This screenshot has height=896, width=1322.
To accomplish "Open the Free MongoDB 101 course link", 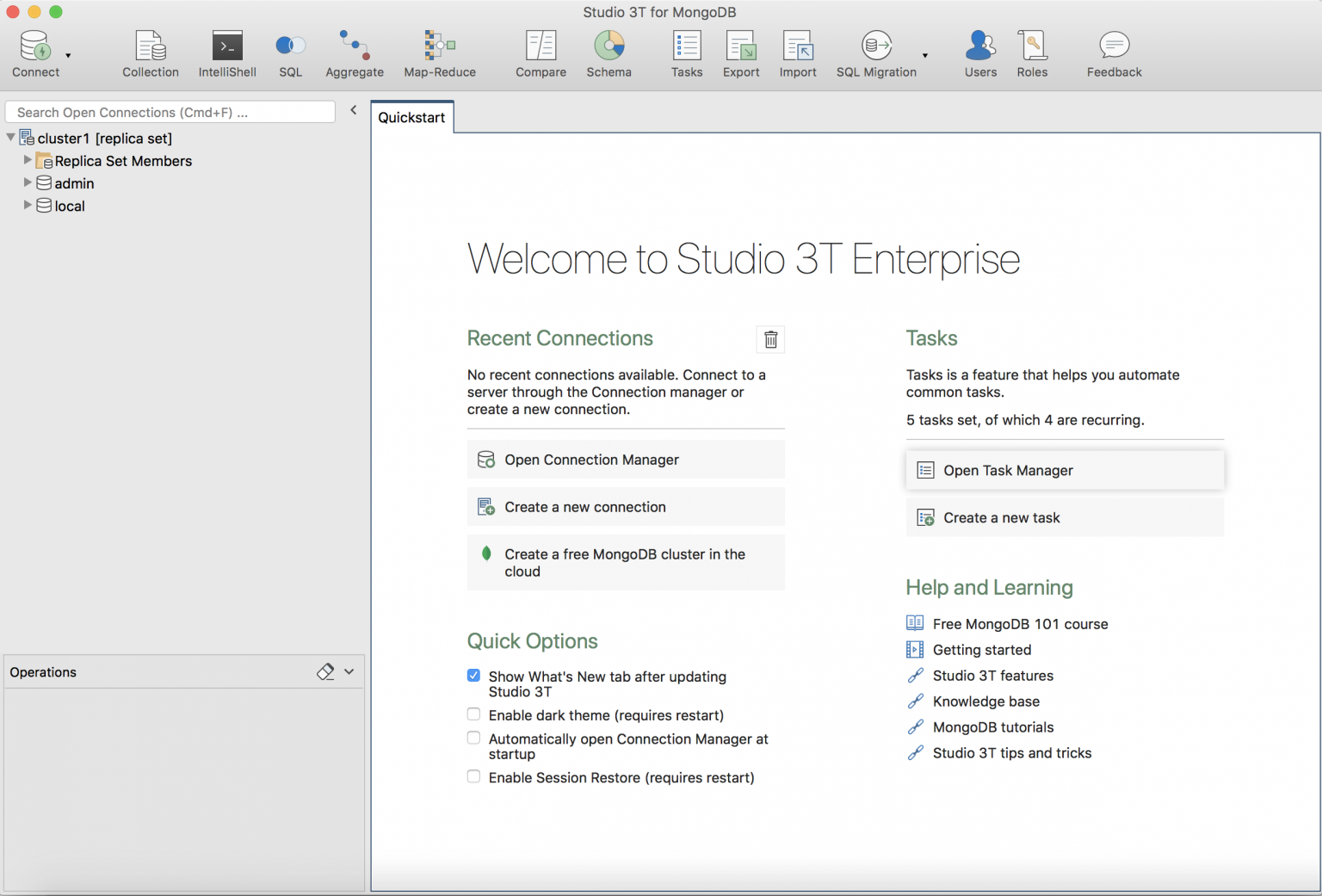I will pyautogui.click(x=1020, y=624).
